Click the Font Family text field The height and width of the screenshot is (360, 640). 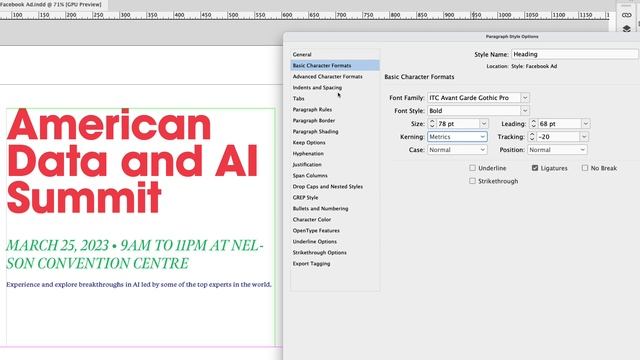click(x=473, y=98)
